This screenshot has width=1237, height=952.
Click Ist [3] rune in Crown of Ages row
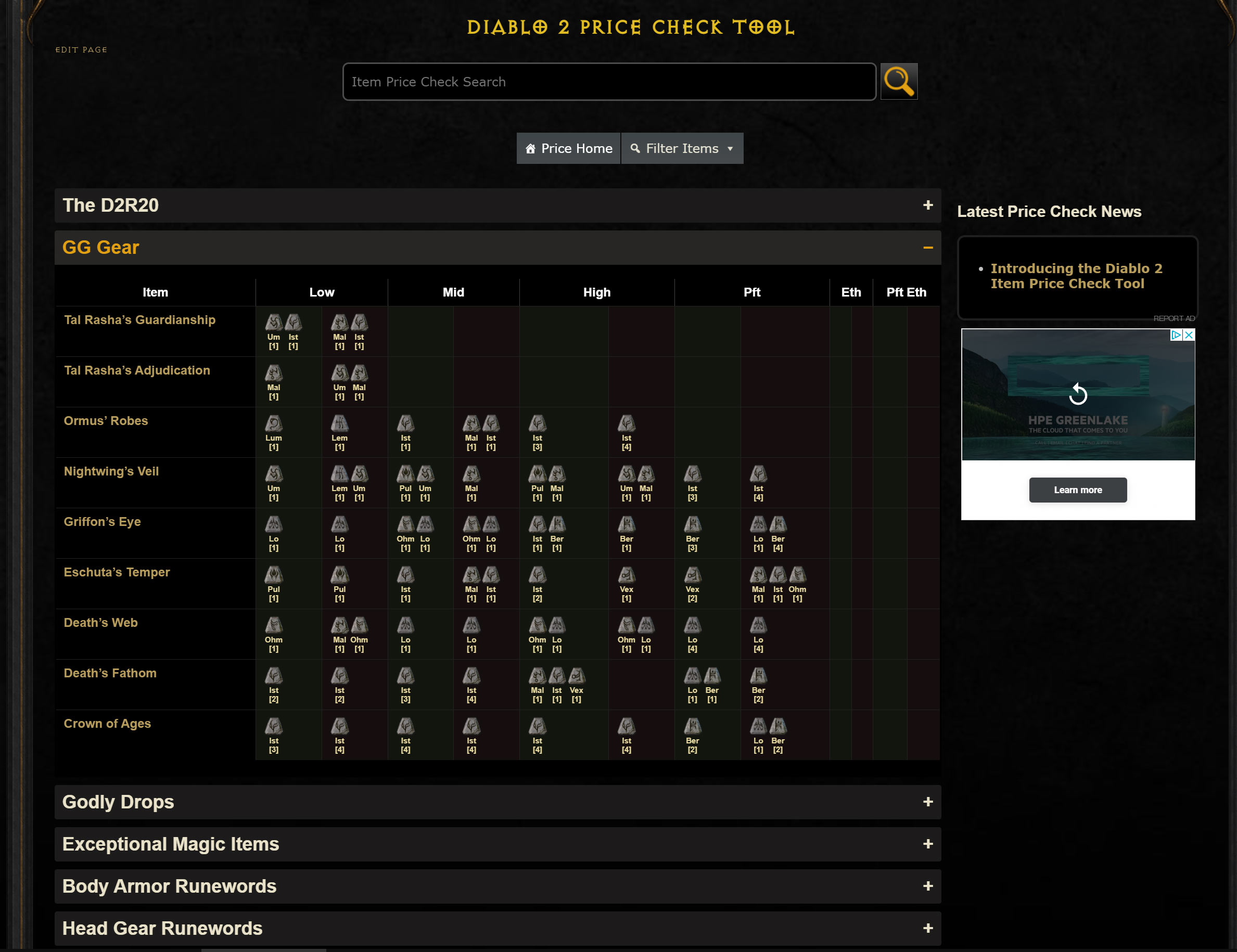pyautogui.click(x=274, y=727)
